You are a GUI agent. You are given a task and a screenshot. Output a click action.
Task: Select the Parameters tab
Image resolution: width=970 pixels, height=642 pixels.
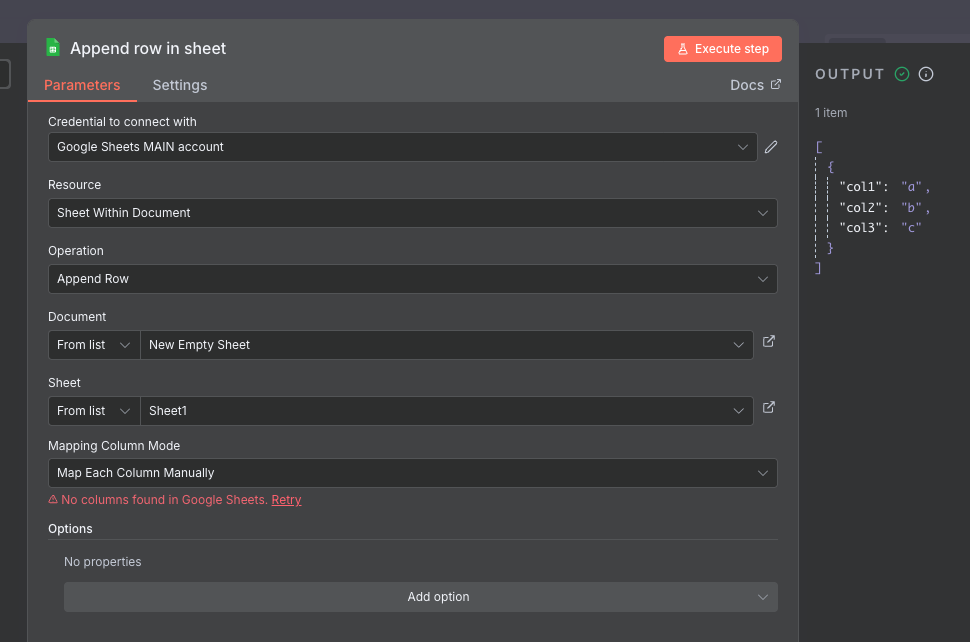point(81,85)
